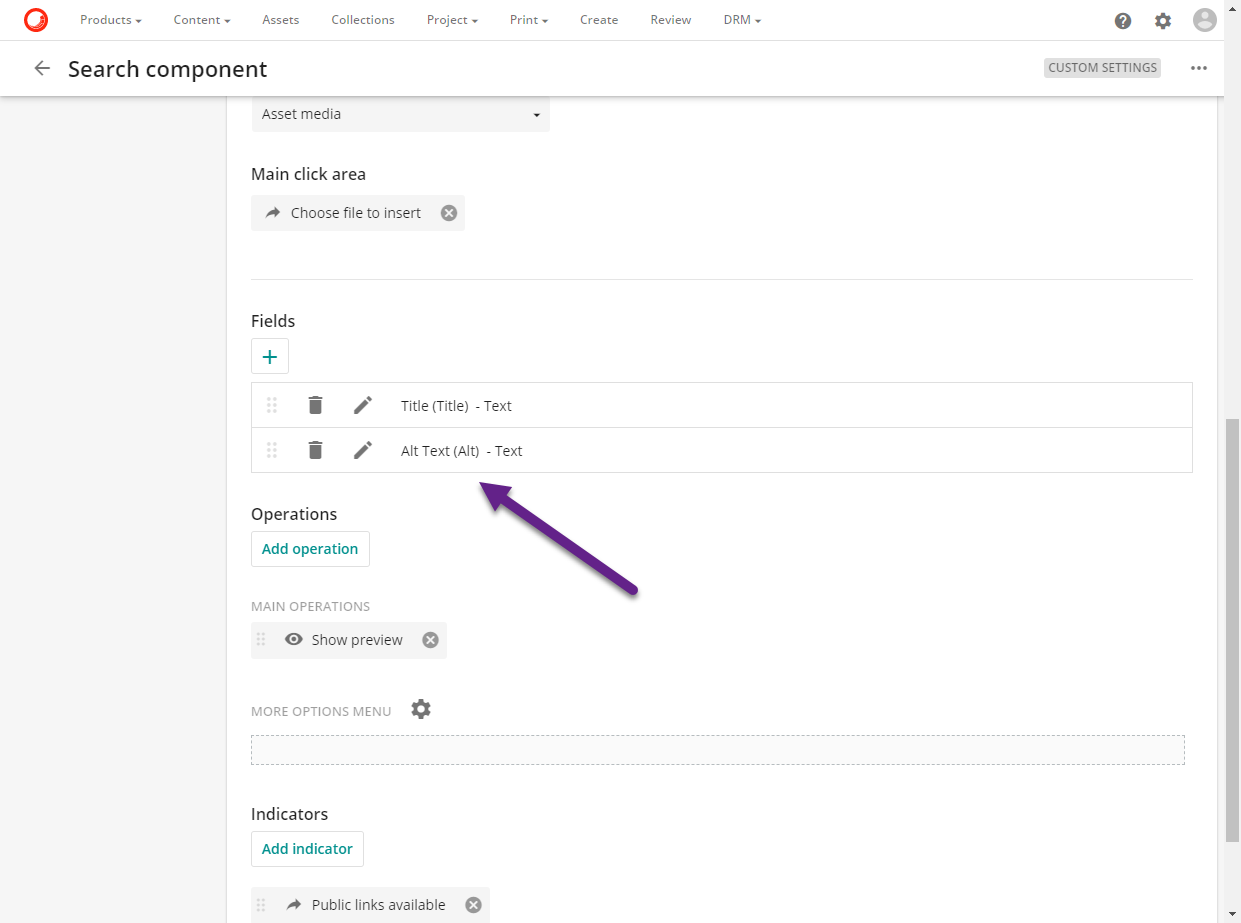Edit the Alt Text (Alt) field

(x=363, y=450)
